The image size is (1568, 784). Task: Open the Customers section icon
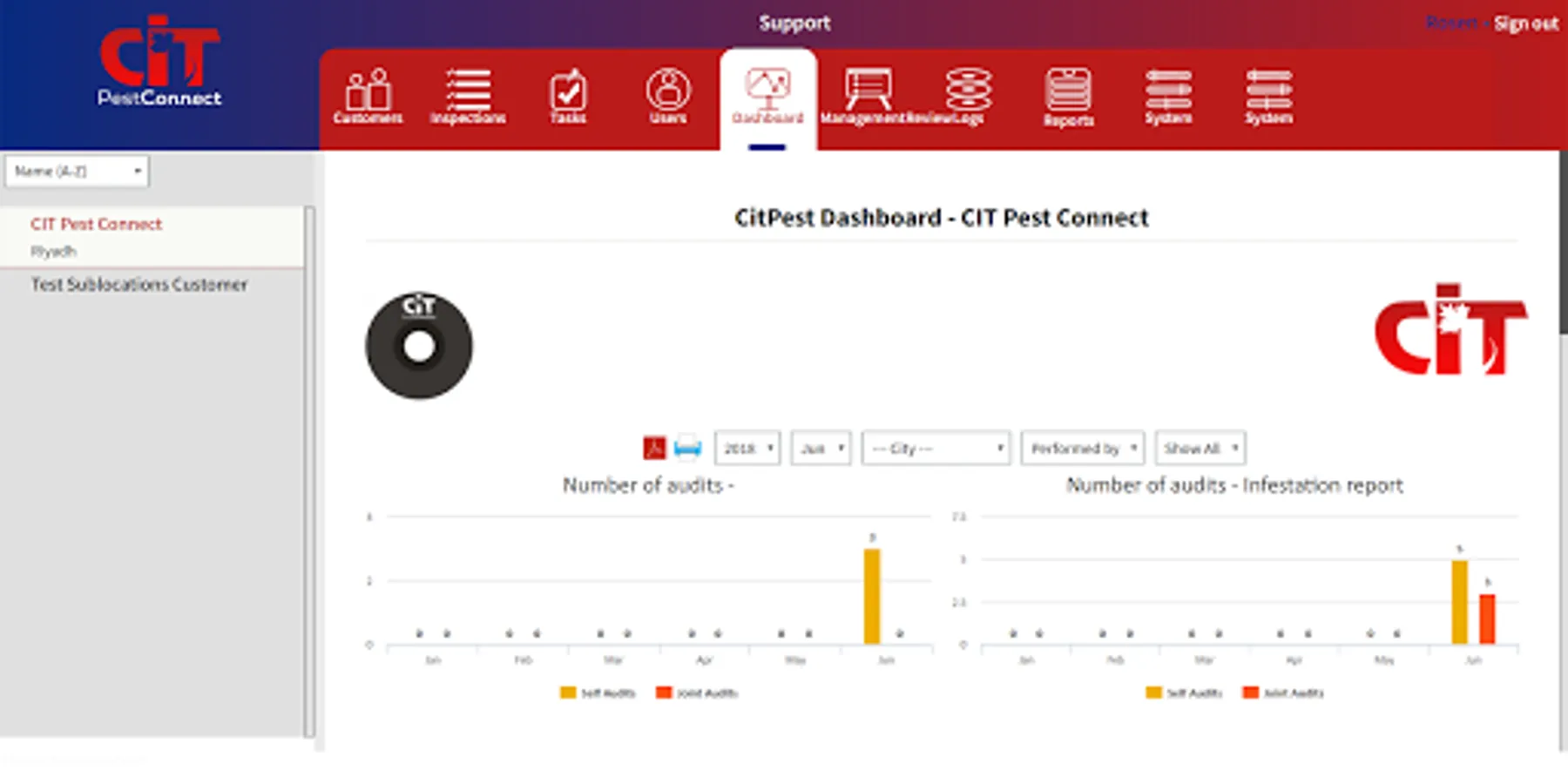tap(368, 96)
